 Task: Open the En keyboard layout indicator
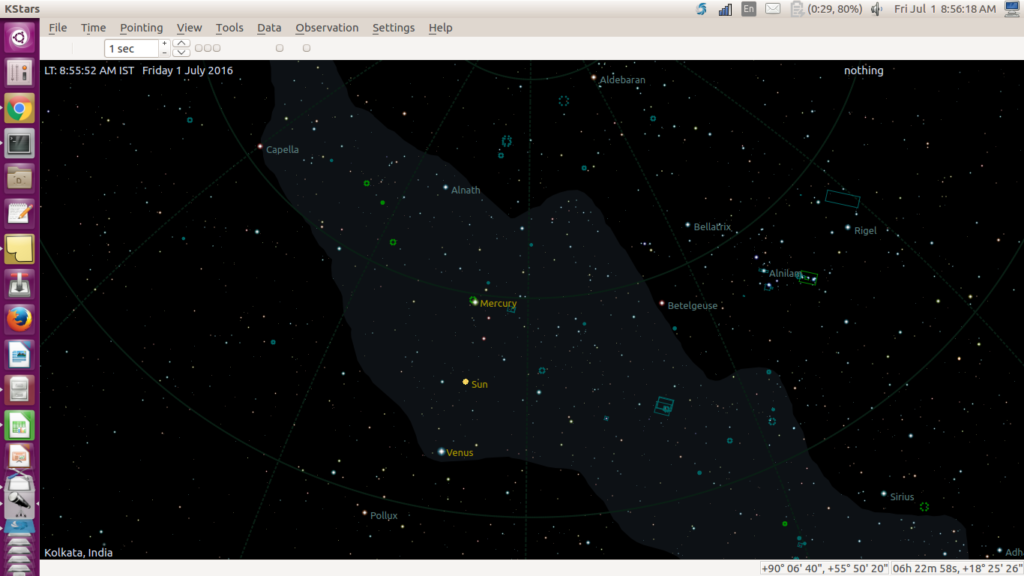click(x=748, y=8)
